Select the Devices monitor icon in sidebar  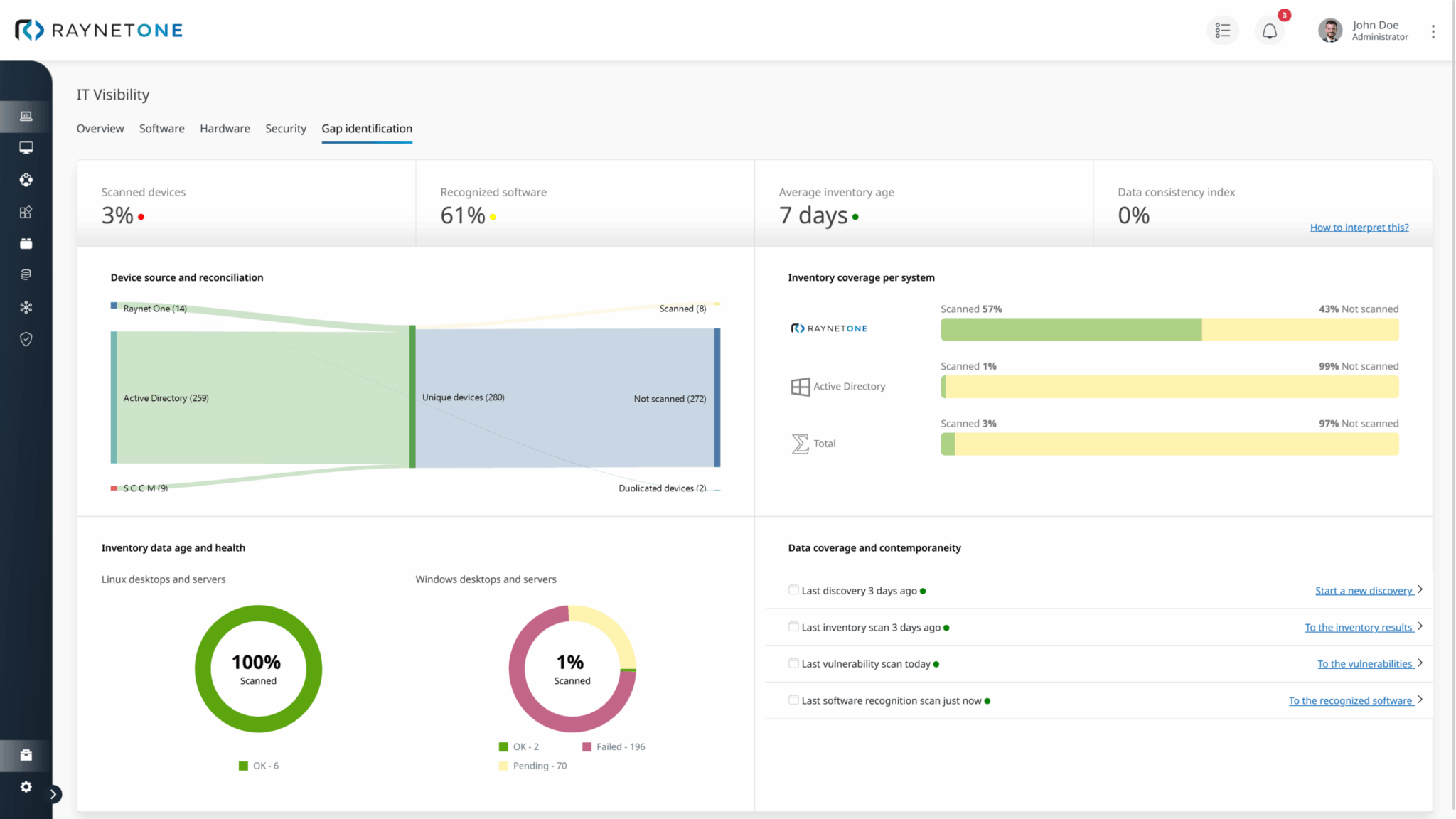26,147
